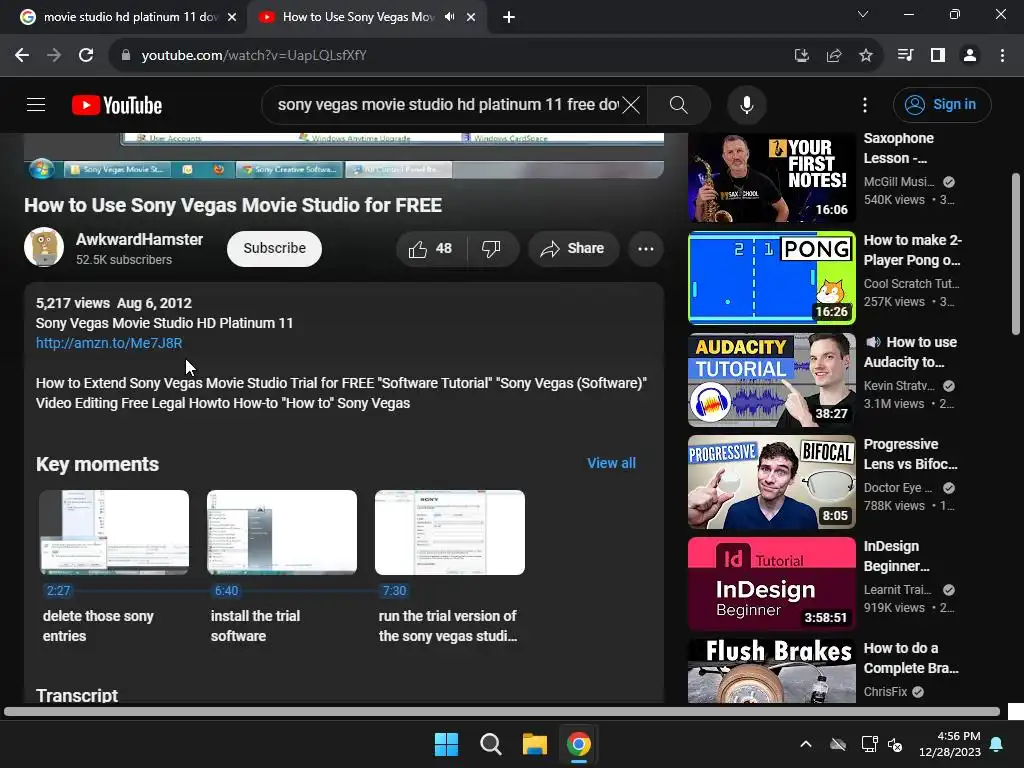Viewport: 1024px width, 768px height.
Task: Open the tab search dropdown arrow
Action: click(x=863, y=14)
